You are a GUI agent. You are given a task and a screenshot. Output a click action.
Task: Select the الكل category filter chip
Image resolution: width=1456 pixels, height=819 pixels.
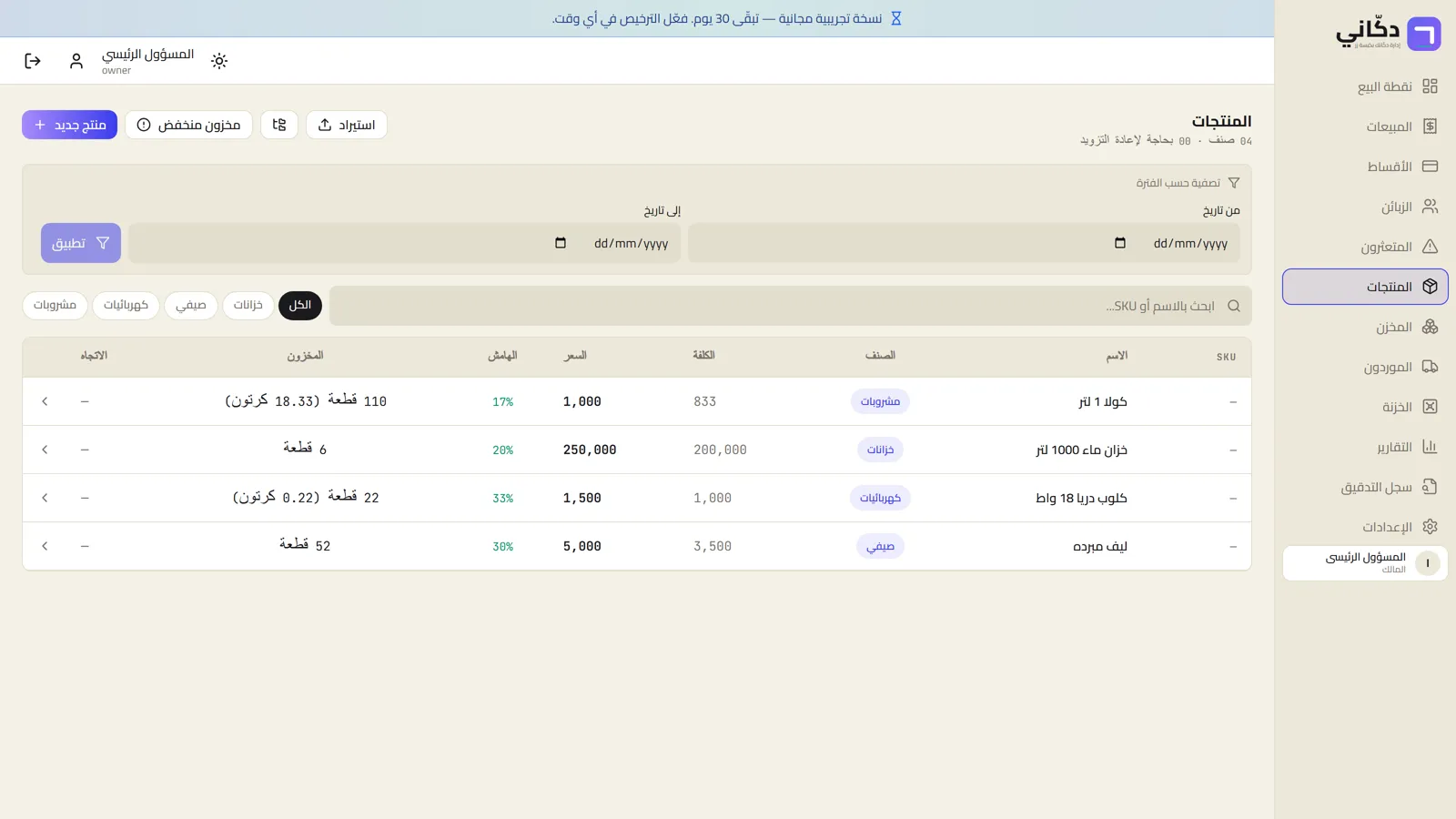coord(300,305)
